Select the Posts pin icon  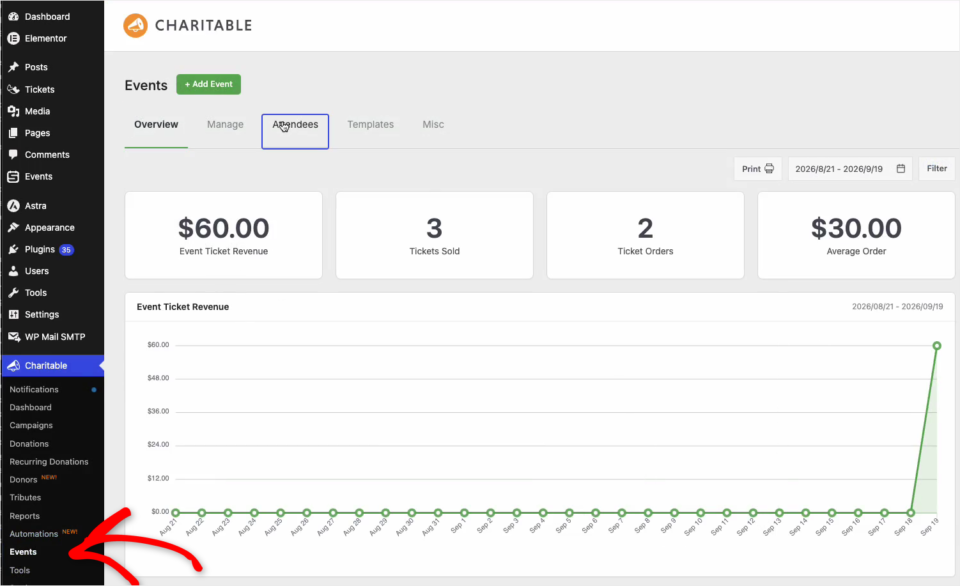pos(13,67)
